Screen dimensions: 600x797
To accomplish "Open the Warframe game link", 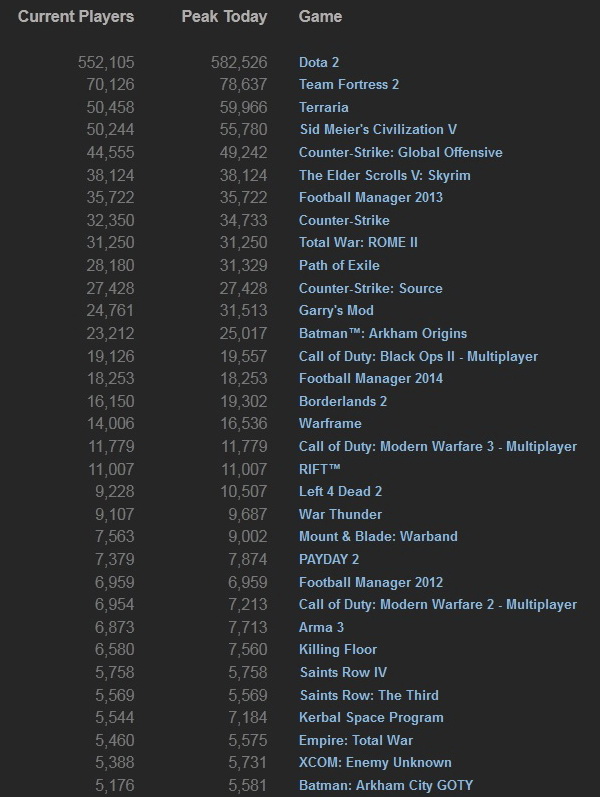I will [x=330, y=424].
